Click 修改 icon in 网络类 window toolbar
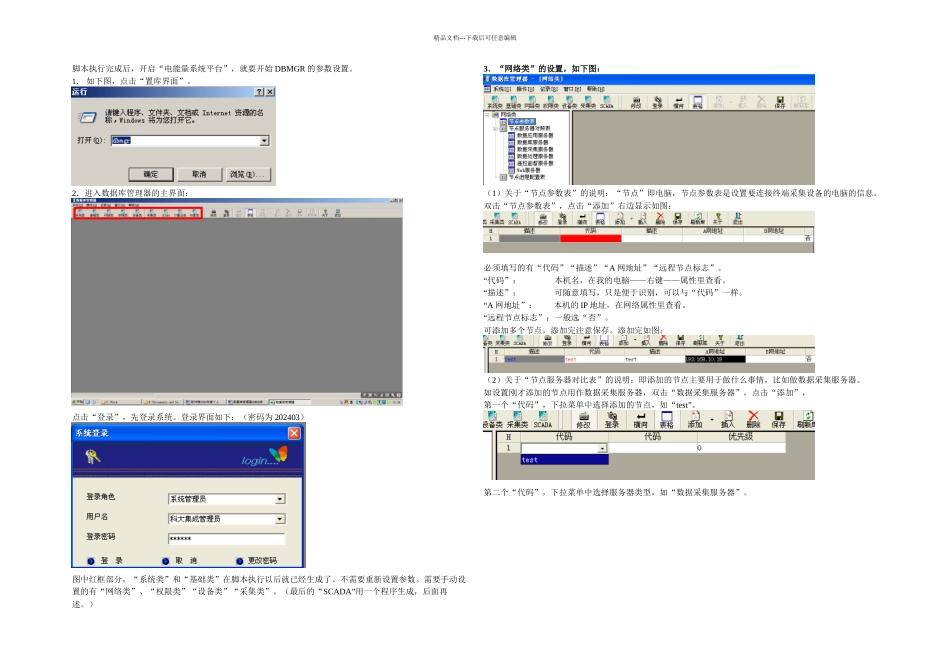 point(636,102)
